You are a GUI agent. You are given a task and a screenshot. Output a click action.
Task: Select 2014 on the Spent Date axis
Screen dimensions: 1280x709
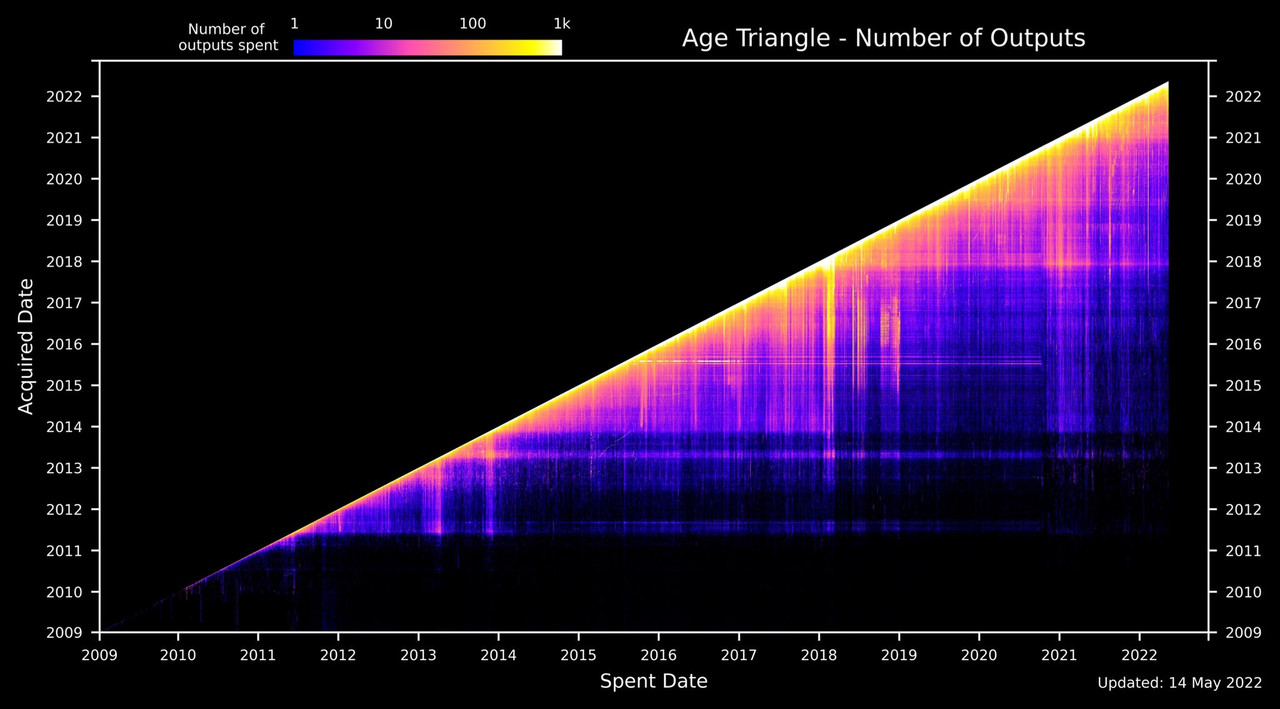pyautogui.click(x=498, y=654)
